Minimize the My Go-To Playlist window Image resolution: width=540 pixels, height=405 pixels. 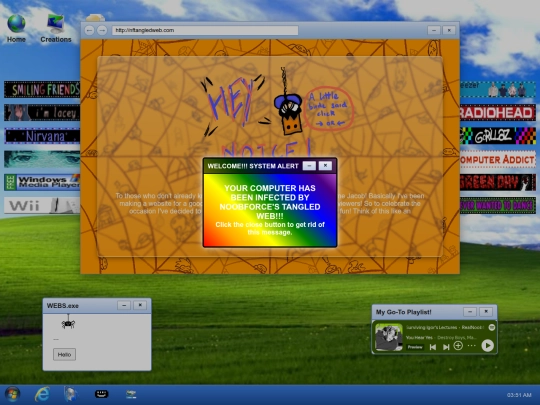point(470,312)
